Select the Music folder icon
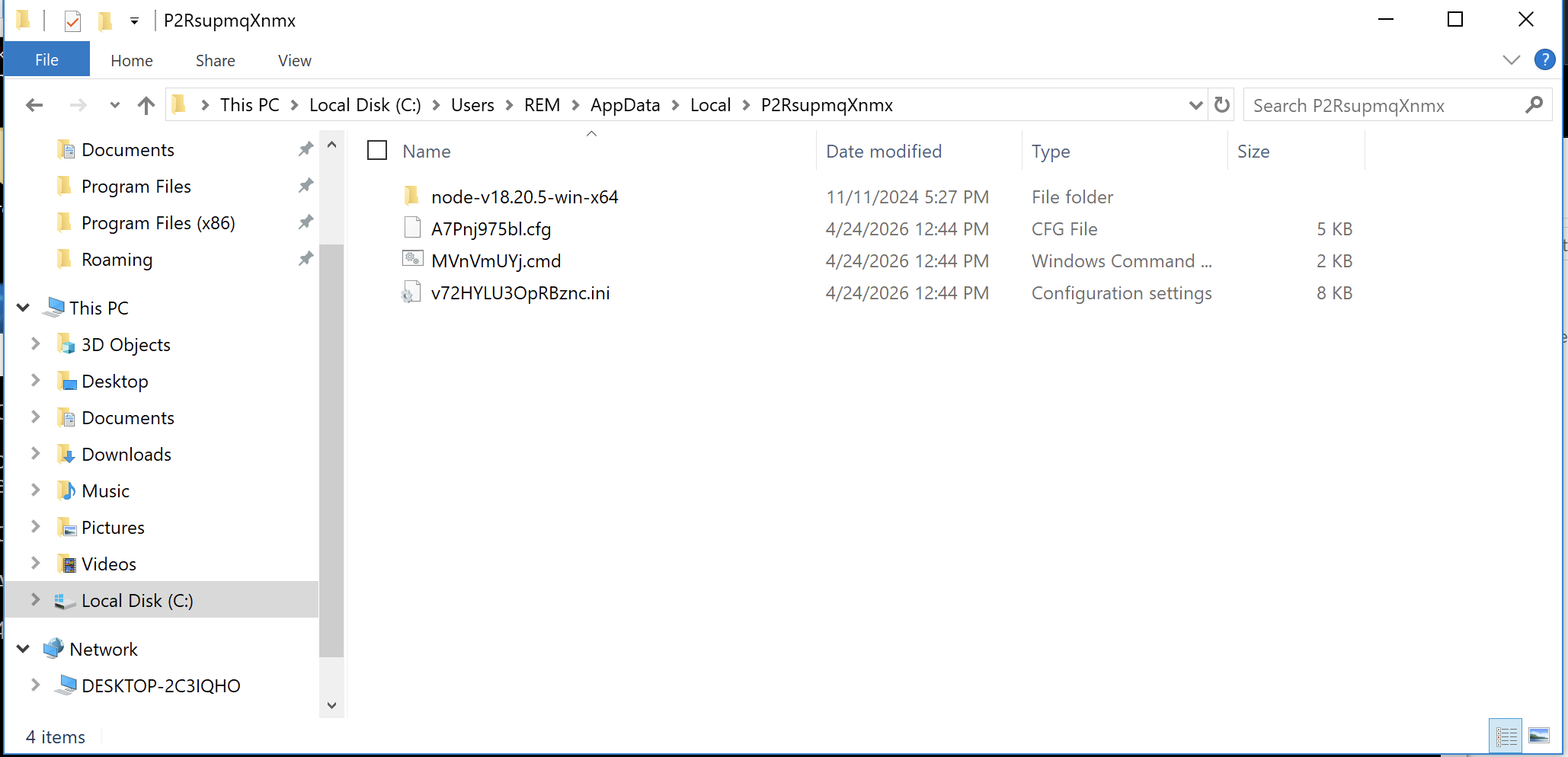The image size is (1568, 757). tap(66, 490)
